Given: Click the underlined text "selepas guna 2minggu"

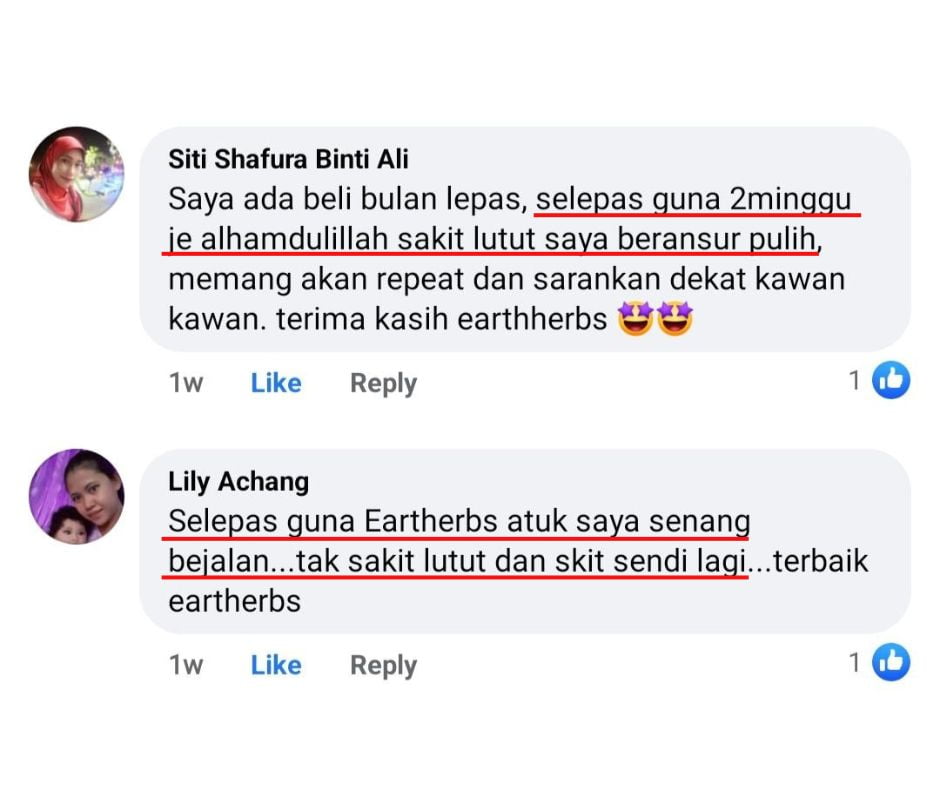Looking at the screenshot, I should click(x=697, y=199).
